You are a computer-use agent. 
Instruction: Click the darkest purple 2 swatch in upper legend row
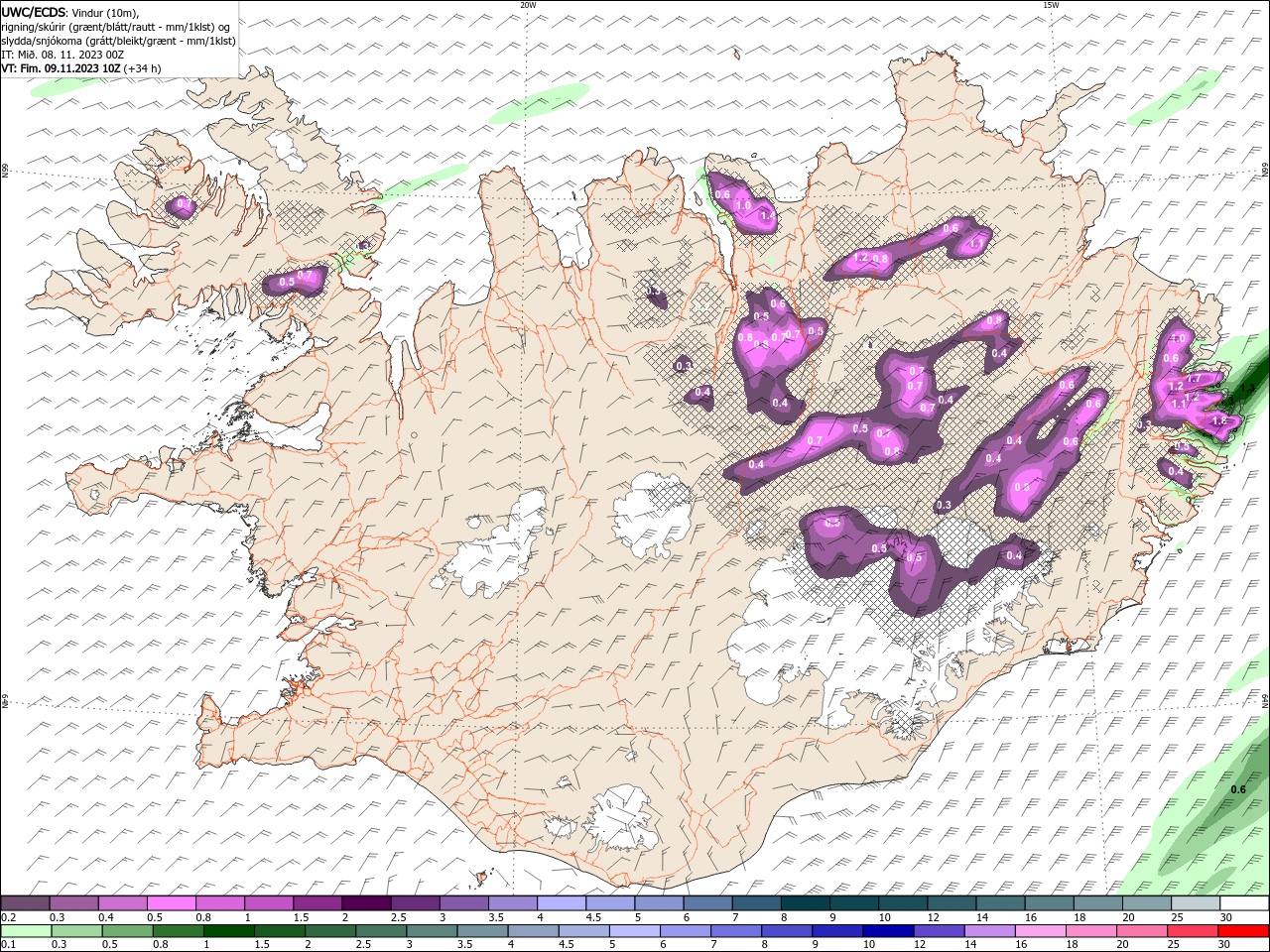click(366, 903)
